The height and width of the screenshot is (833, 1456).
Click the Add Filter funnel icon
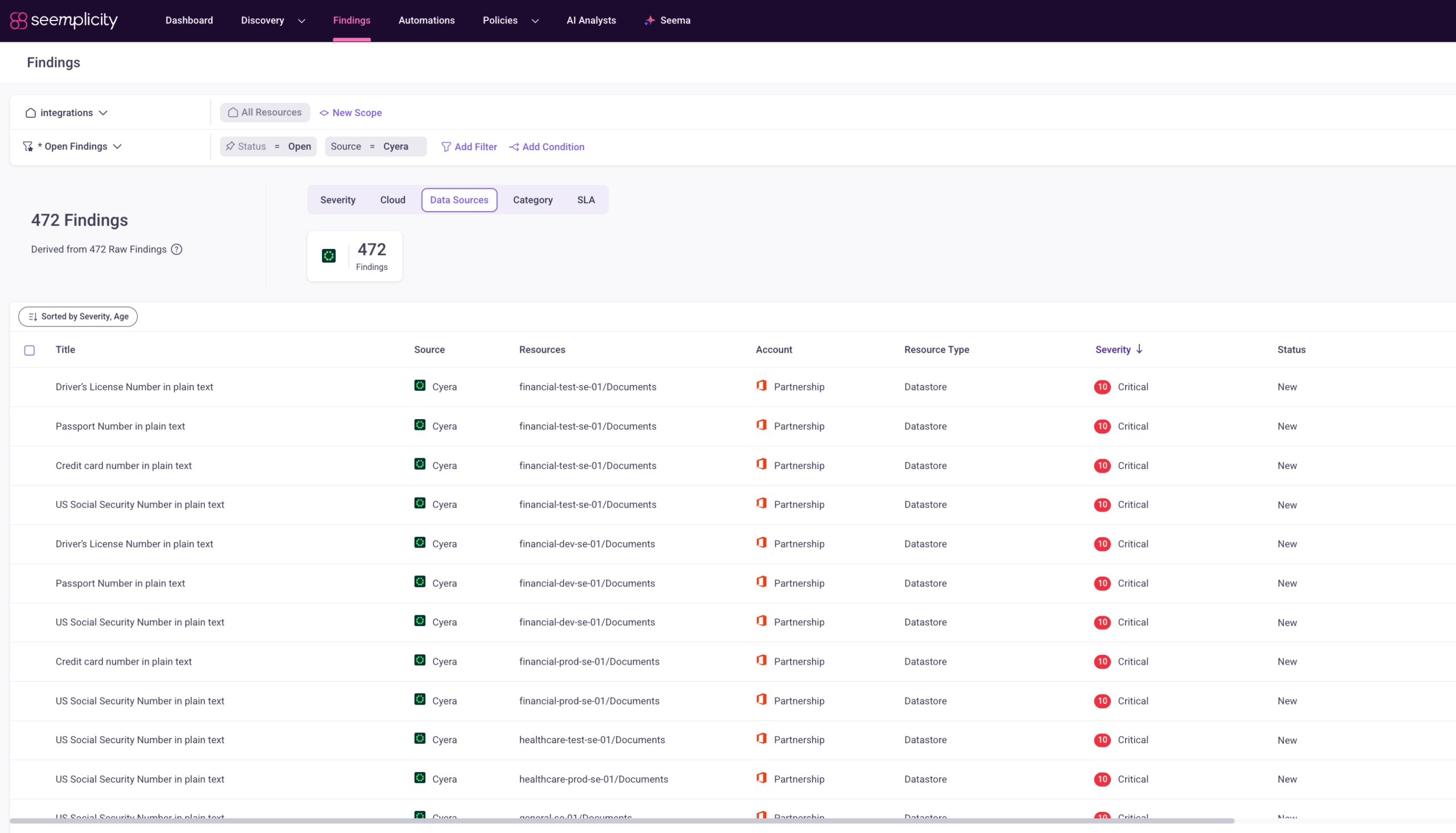(x=446, y=147)
